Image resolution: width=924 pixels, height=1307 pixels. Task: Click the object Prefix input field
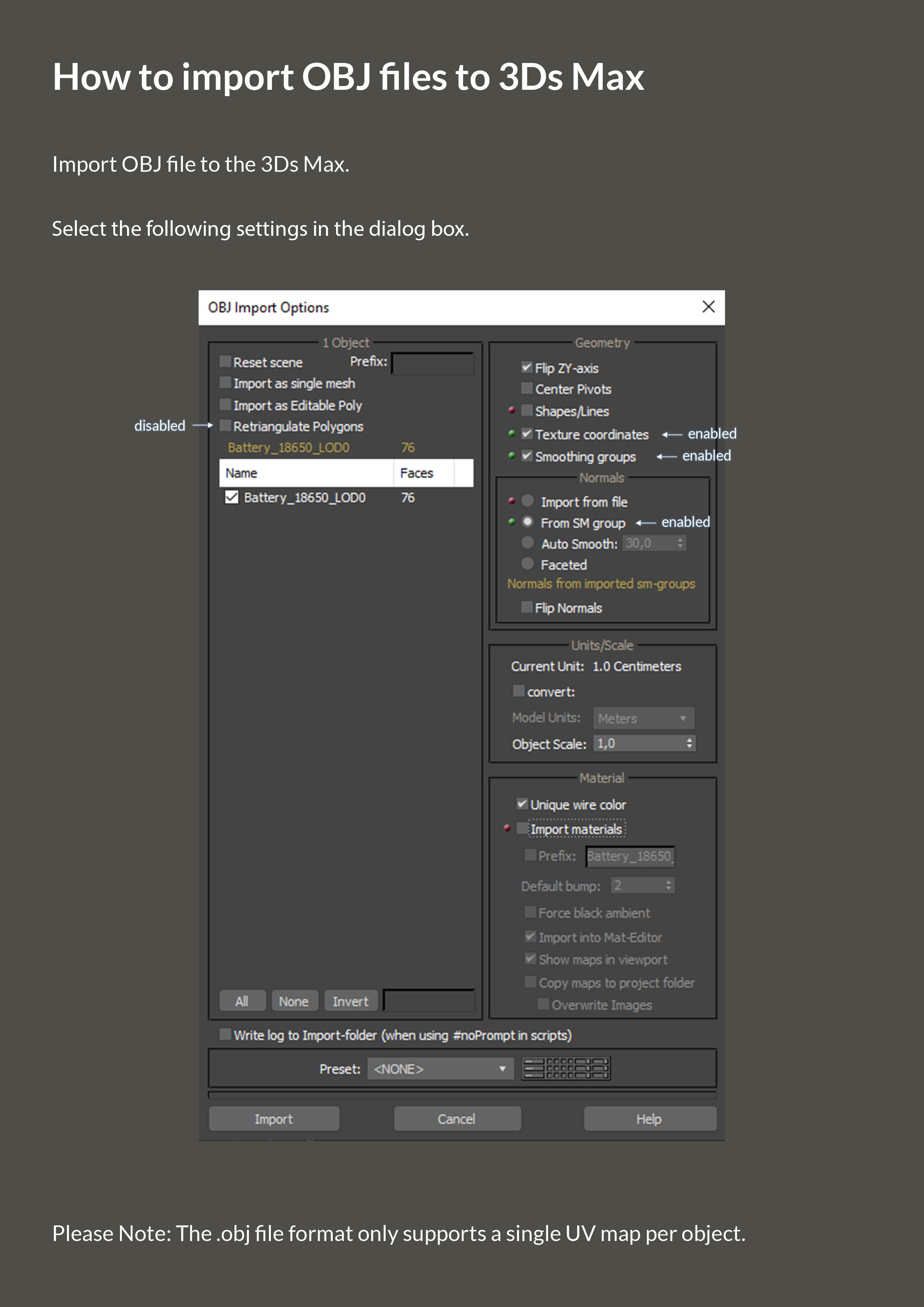coord(432,363)
